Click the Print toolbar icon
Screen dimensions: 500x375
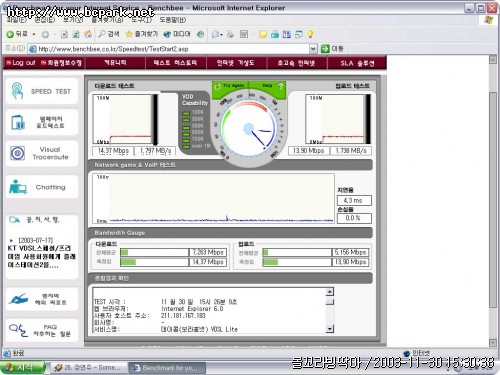click(x=230, y=34)
